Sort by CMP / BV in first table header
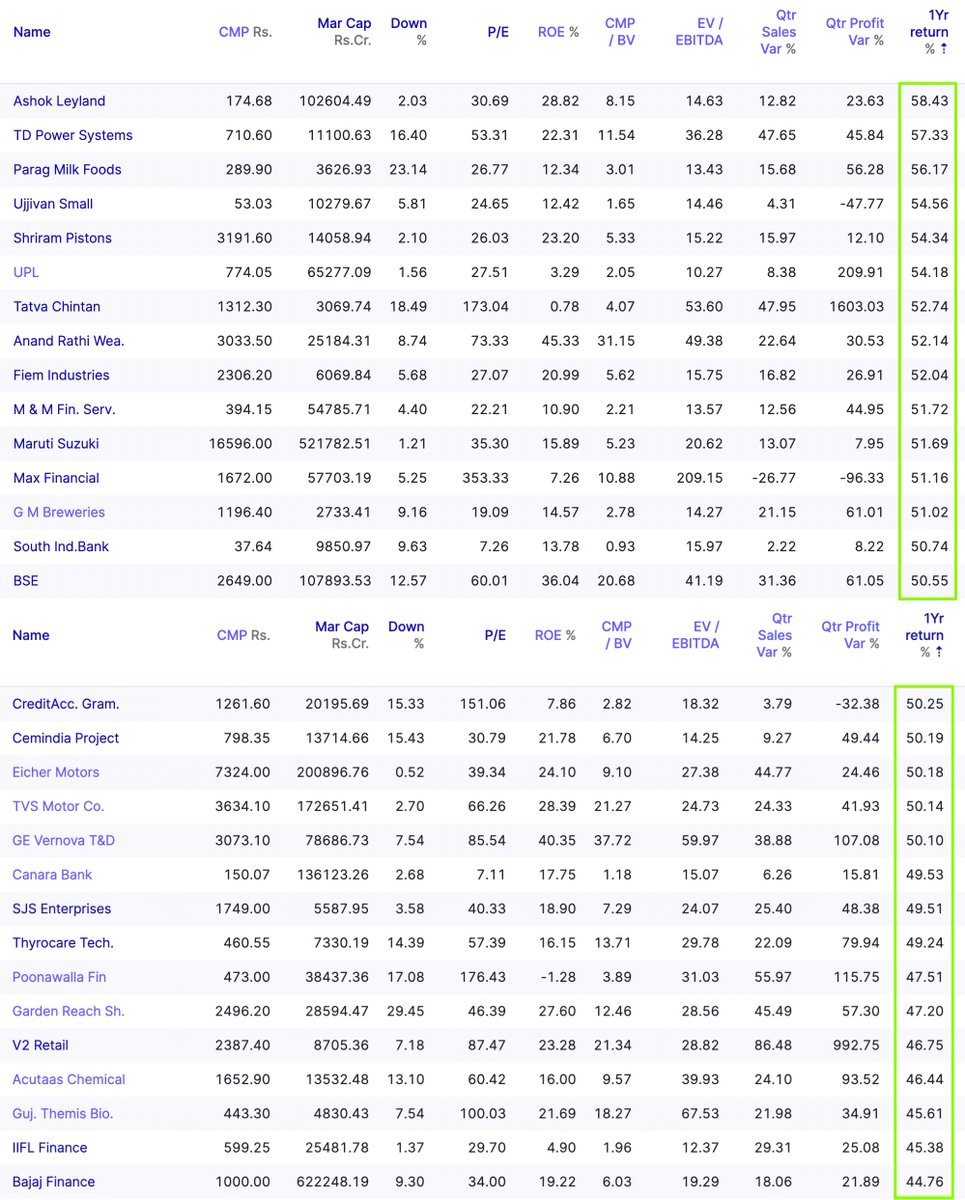Screen dimensions: 965x1200 620,32
